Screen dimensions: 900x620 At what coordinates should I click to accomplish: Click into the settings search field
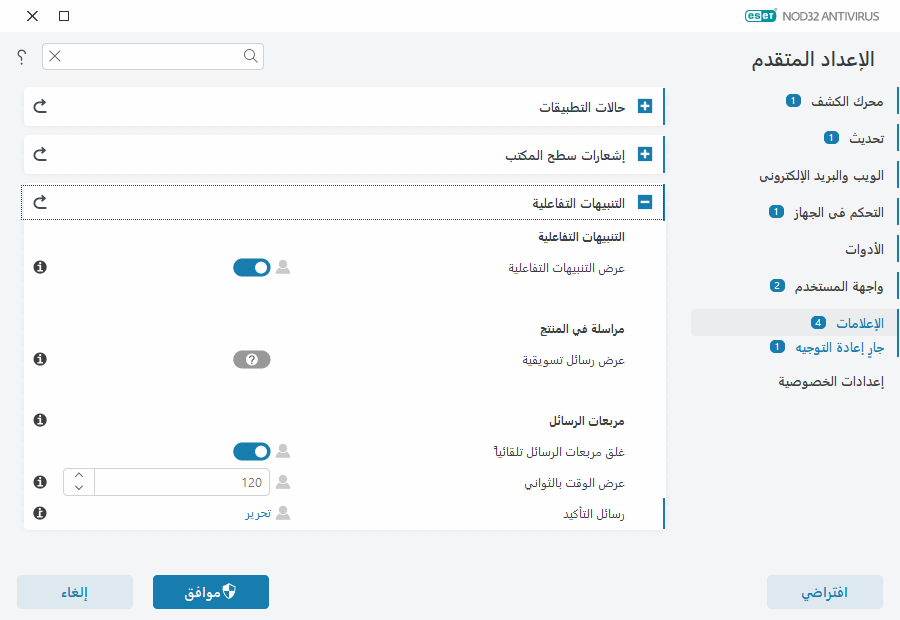(x=153, y=56)
